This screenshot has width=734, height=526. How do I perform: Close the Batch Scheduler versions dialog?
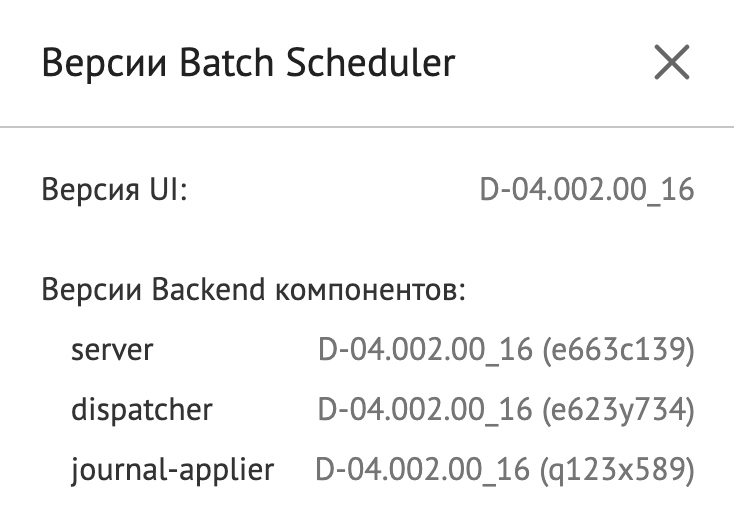coord(671,64)
